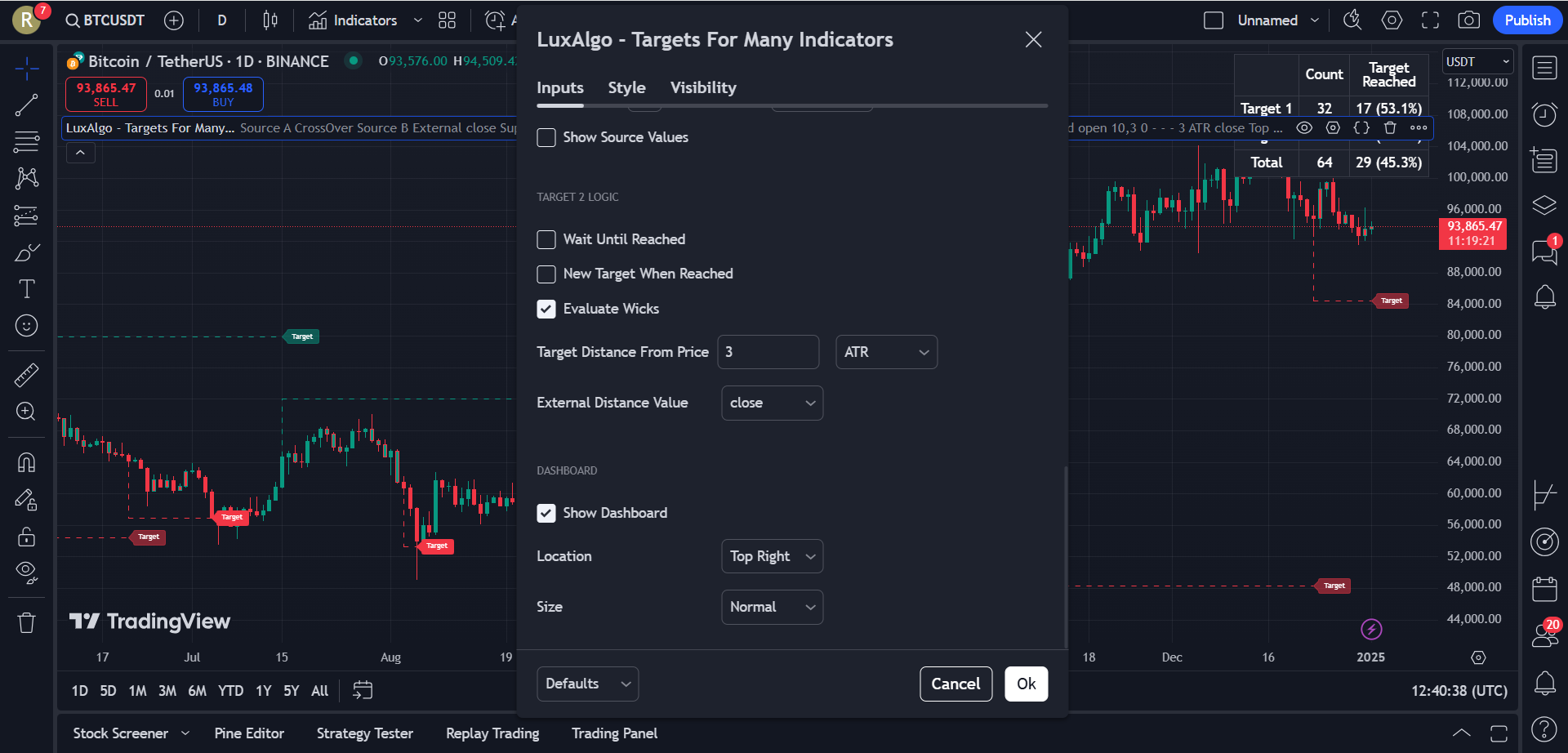Open the calendar panel
The width and height of the screenshot is (1568, 753).
(x=1544, y=588)
